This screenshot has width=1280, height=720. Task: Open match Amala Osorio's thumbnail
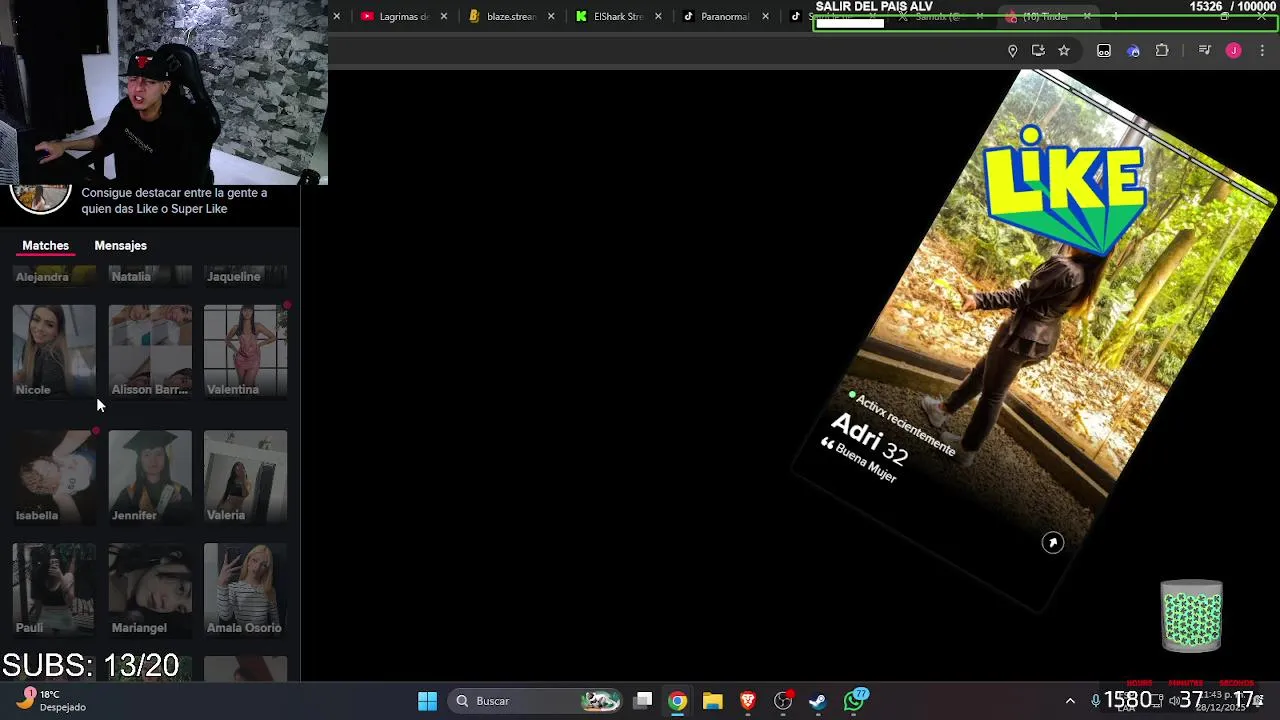coord(245,589)
